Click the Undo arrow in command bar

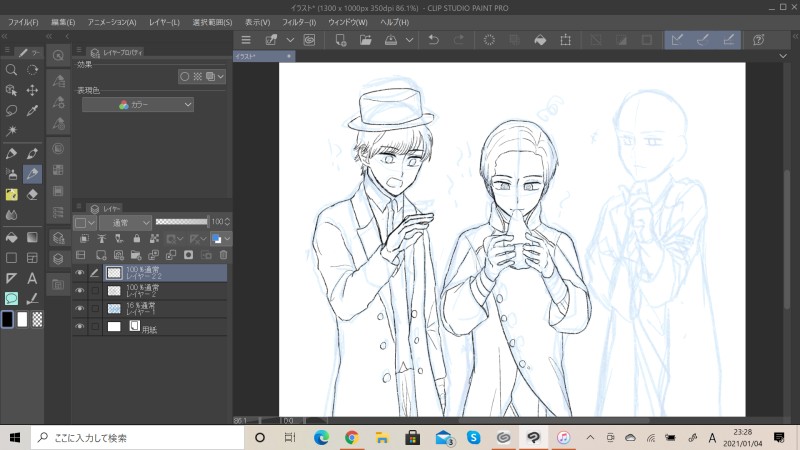point(433,40)
